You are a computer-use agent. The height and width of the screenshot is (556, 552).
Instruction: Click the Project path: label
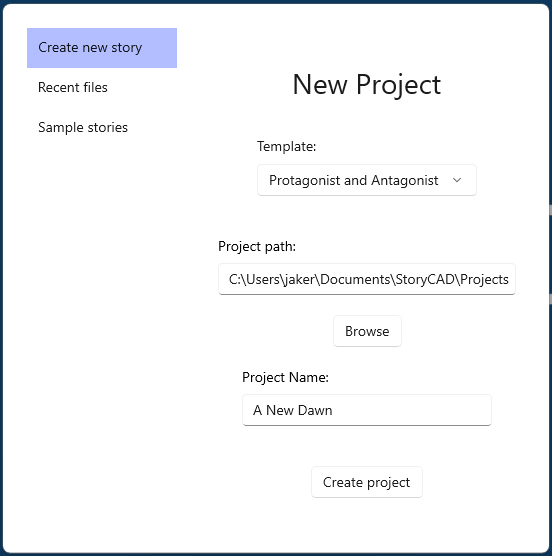257,246
